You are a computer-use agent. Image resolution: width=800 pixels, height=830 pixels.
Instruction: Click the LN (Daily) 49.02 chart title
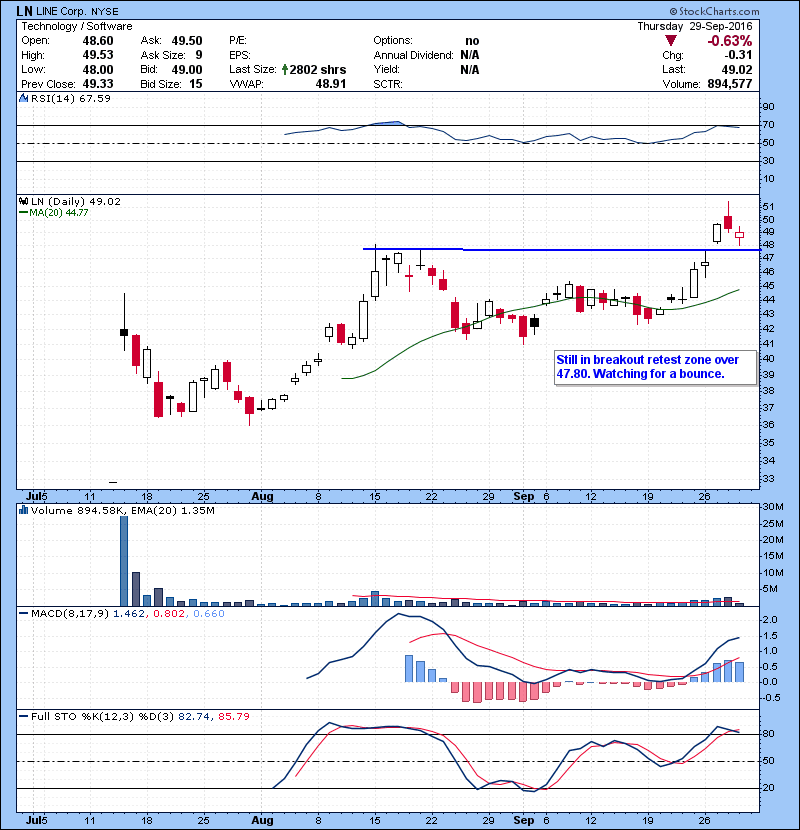point(76,201)
